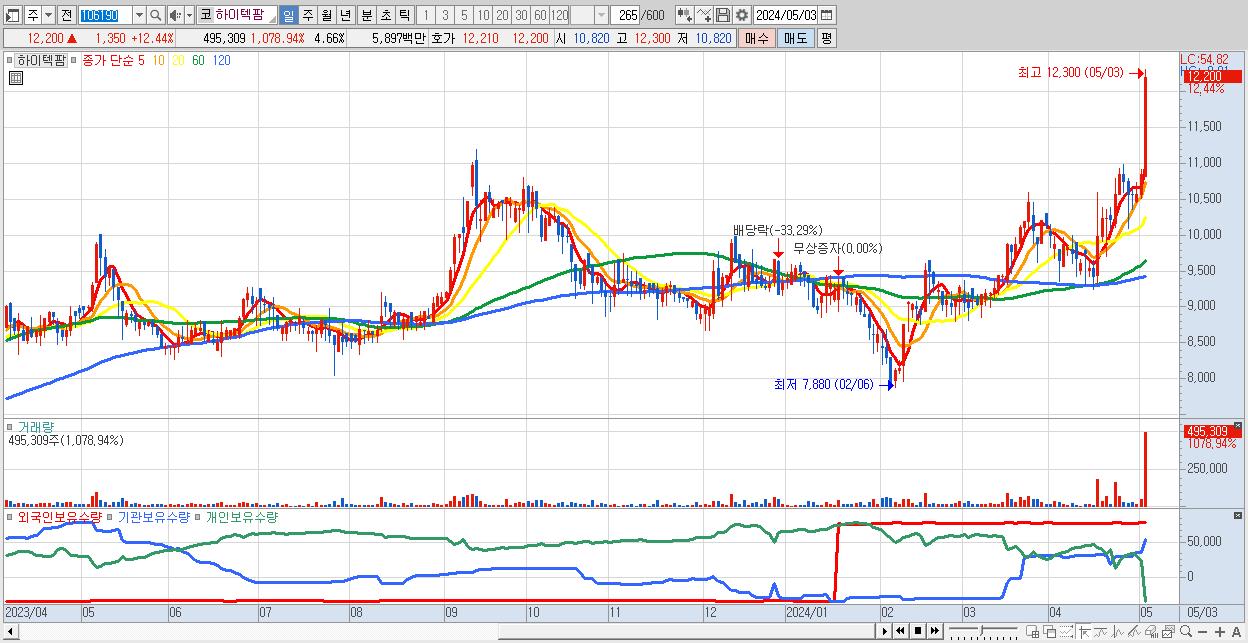1248x643 pixels.
Task: Choose the 3 interval button
Action: 445,15
